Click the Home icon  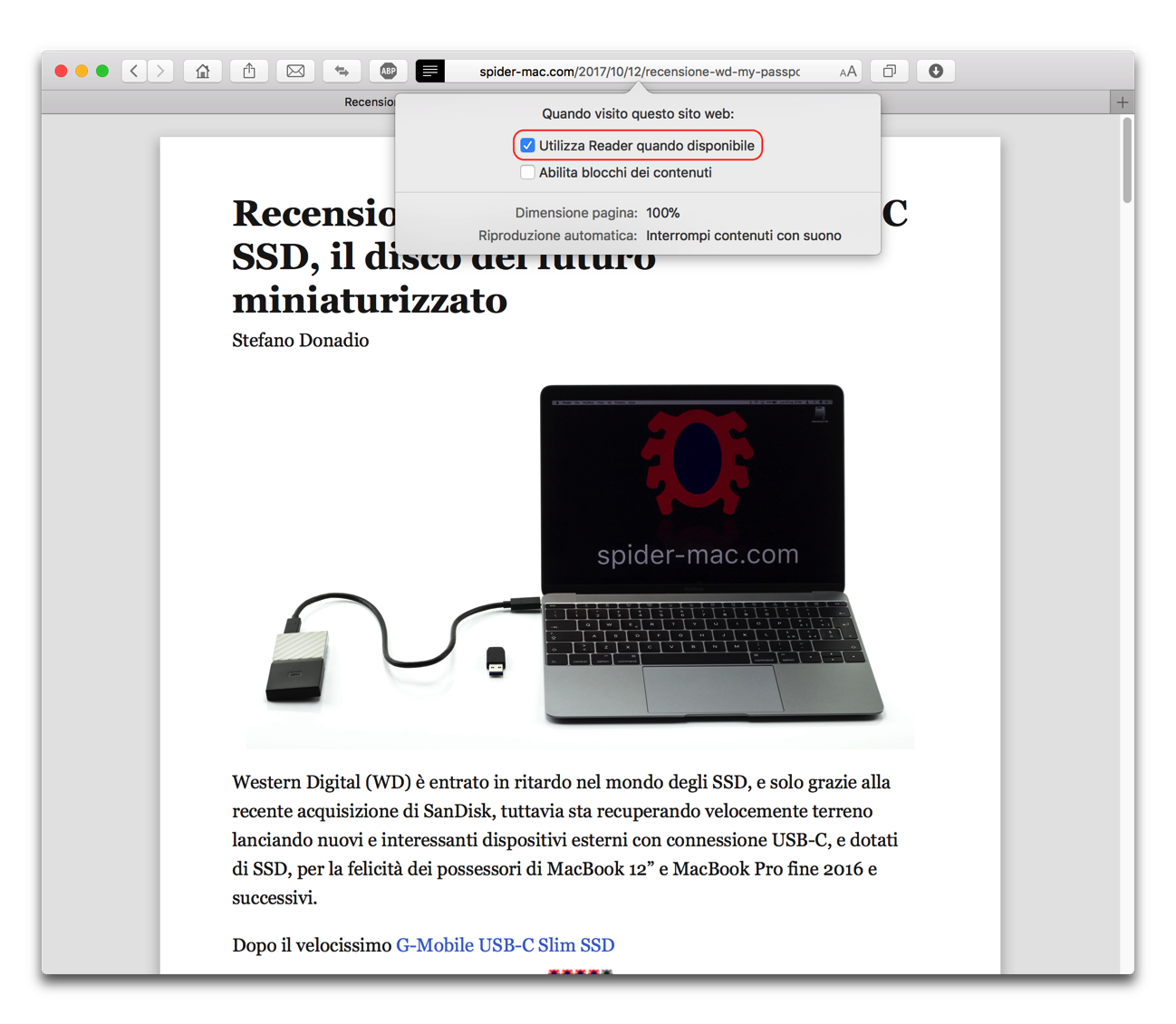(x=202, y=71)
